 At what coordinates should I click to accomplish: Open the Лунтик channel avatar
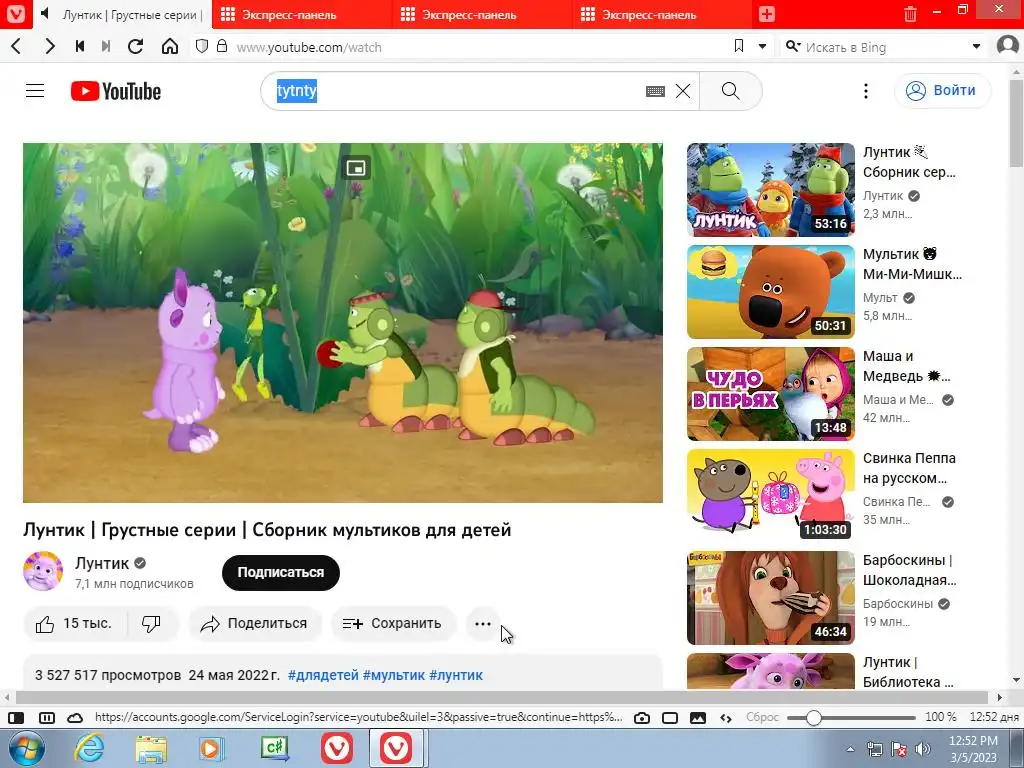(43, 571)
